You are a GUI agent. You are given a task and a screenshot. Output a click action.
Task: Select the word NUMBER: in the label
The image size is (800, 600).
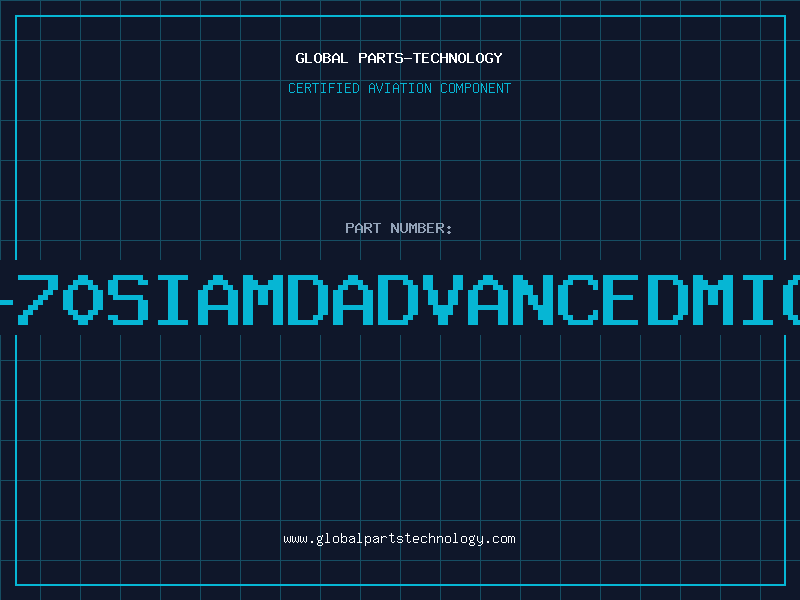(421, 228)
